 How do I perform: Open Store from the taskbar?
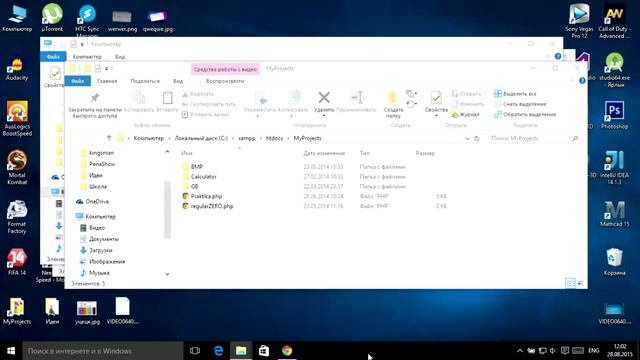264,351
